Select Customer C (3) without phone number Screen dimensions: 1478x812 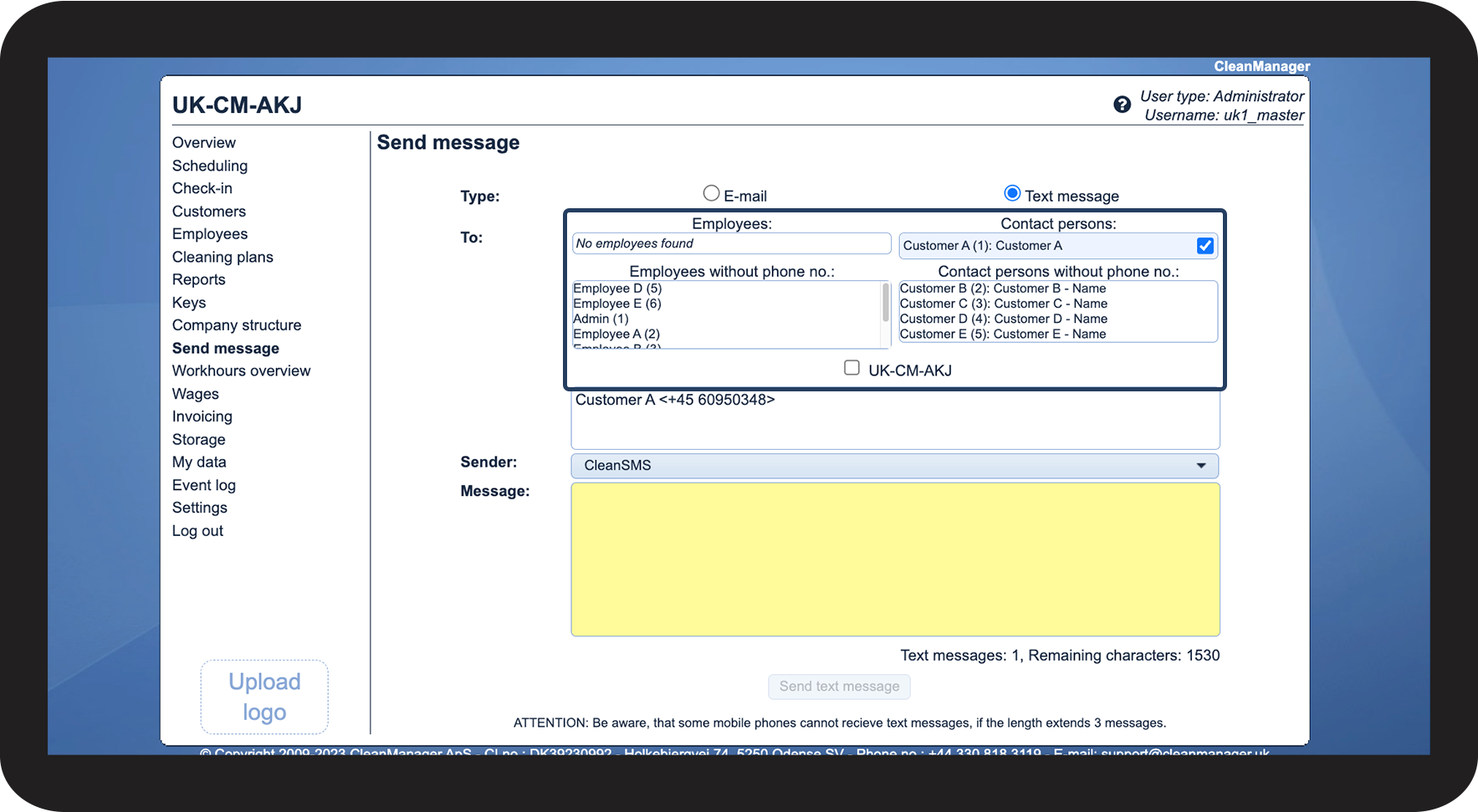1003,304
